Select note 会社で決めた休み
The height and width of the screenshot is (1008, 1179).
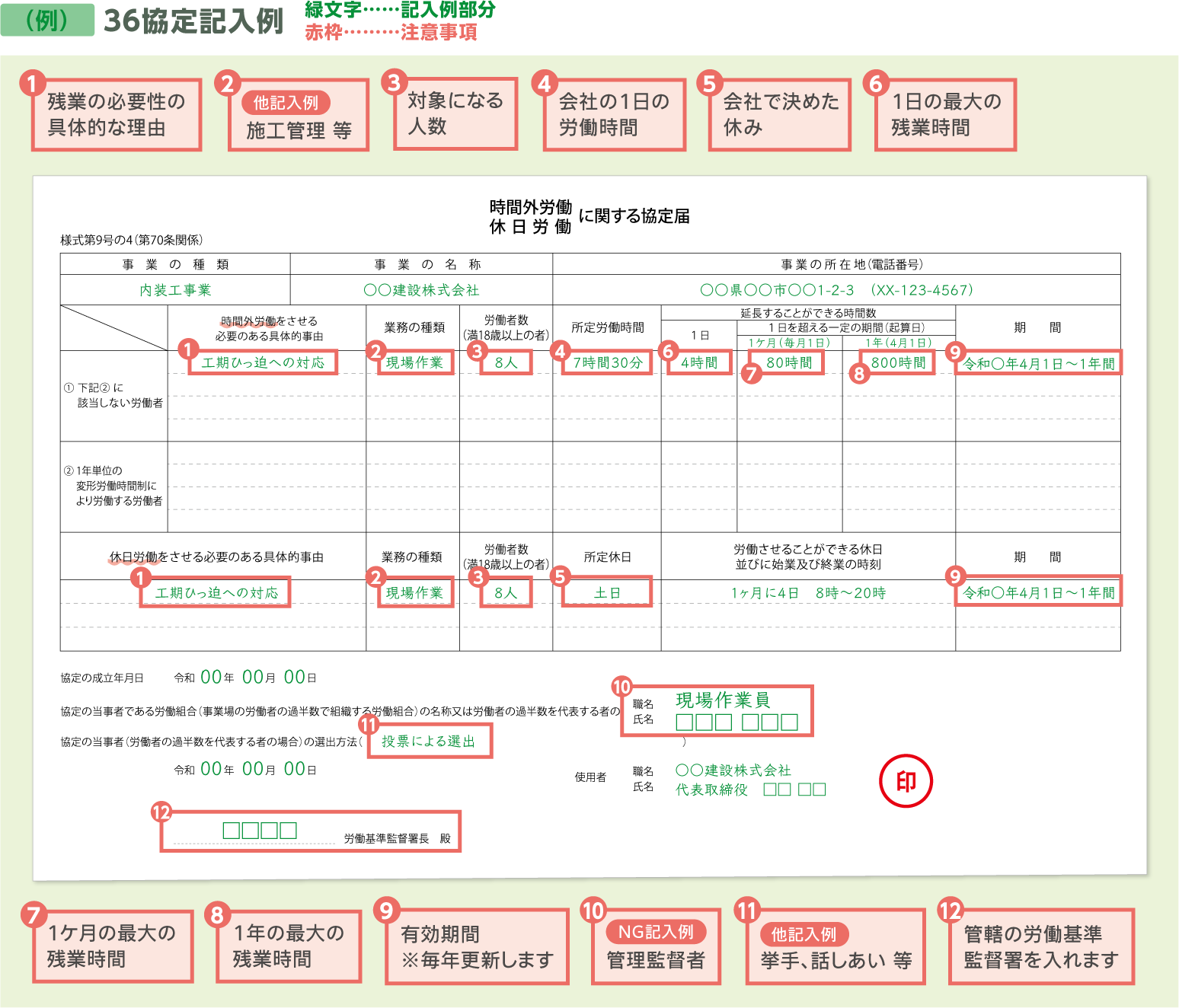pos(781,114)
